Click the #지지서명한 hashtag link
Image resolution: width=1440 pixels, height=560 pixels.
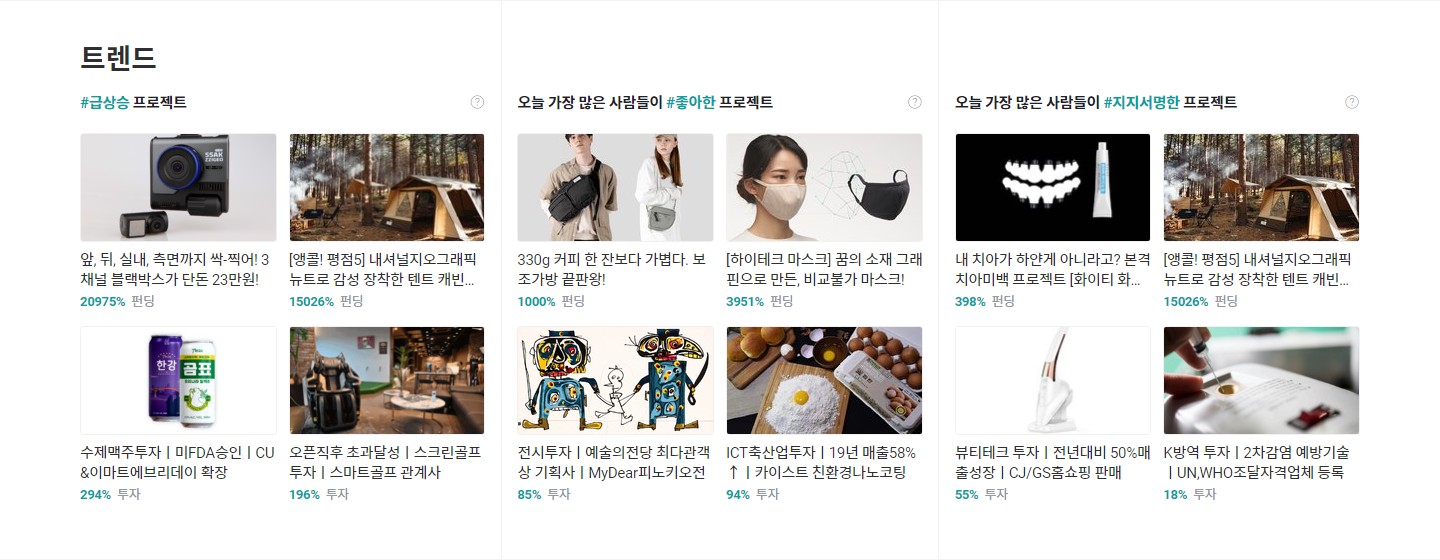coord(1142,102)
